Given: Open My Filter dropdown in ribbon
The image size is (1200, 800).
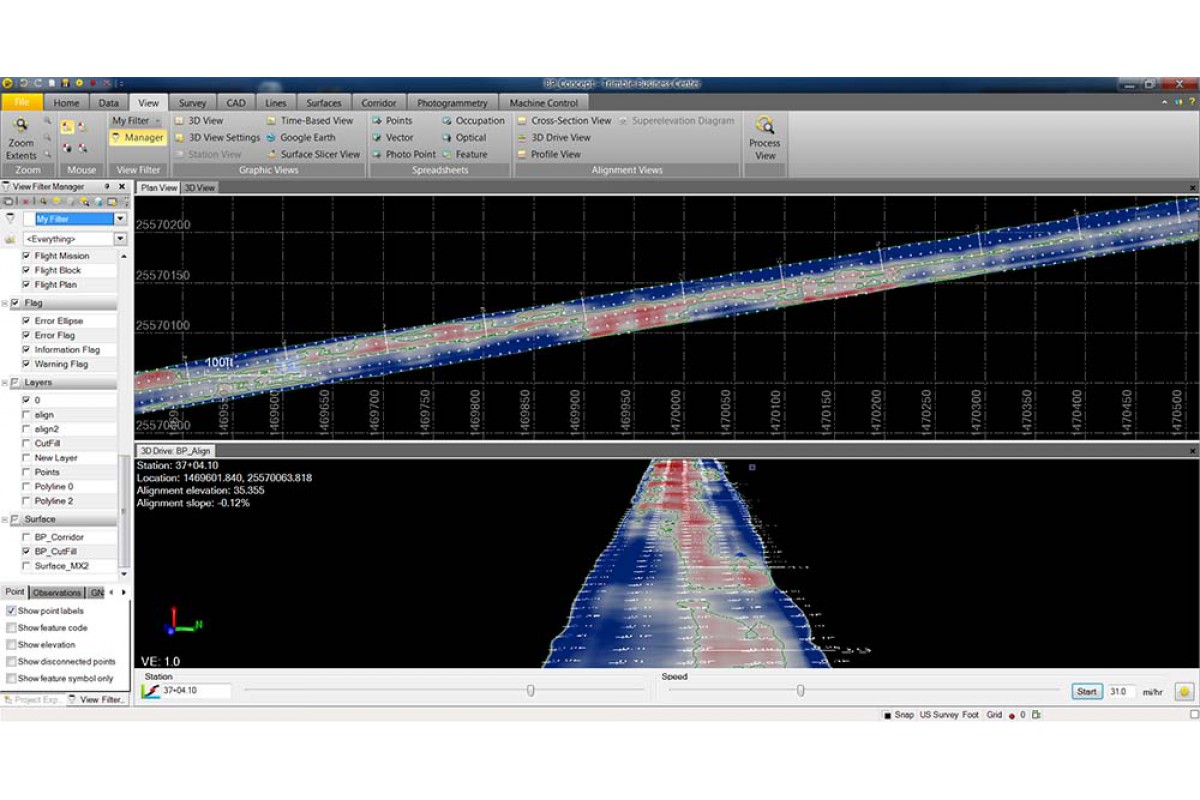Looking at the screenshot, I should click(x=136, y=120).
